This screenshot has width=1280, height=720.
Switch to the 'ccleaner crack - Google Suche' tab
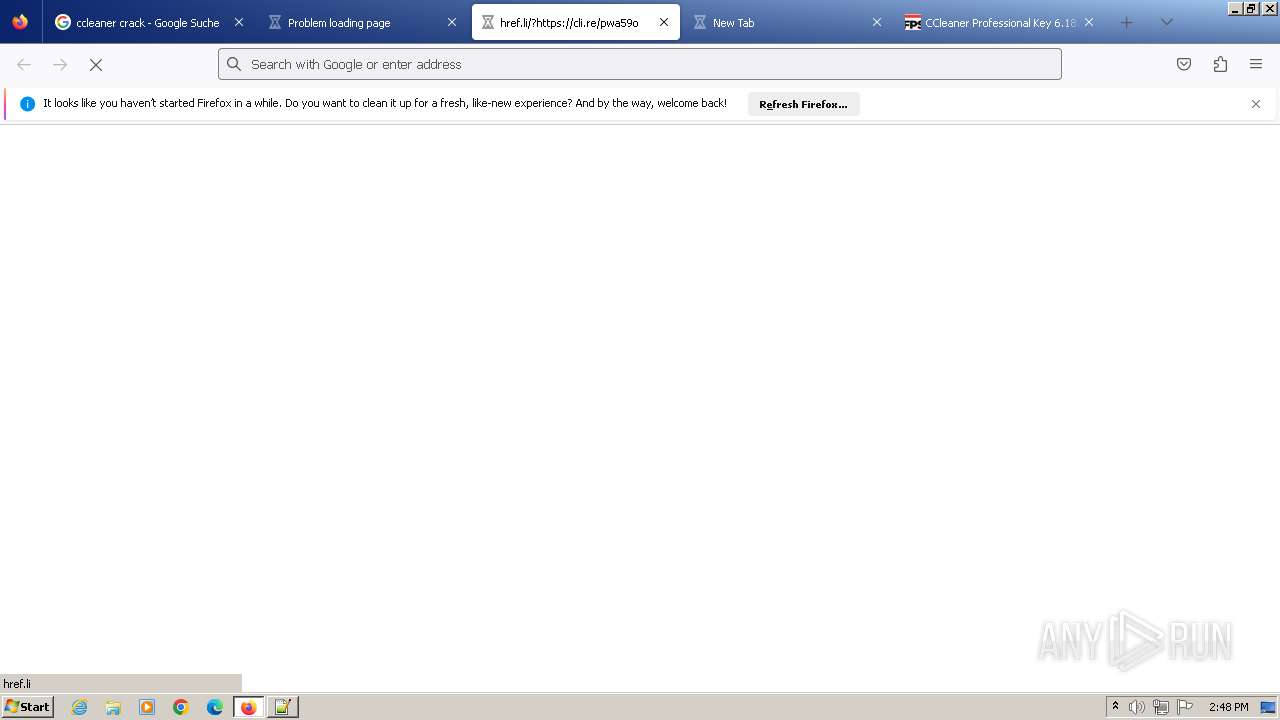pos(146,22)
